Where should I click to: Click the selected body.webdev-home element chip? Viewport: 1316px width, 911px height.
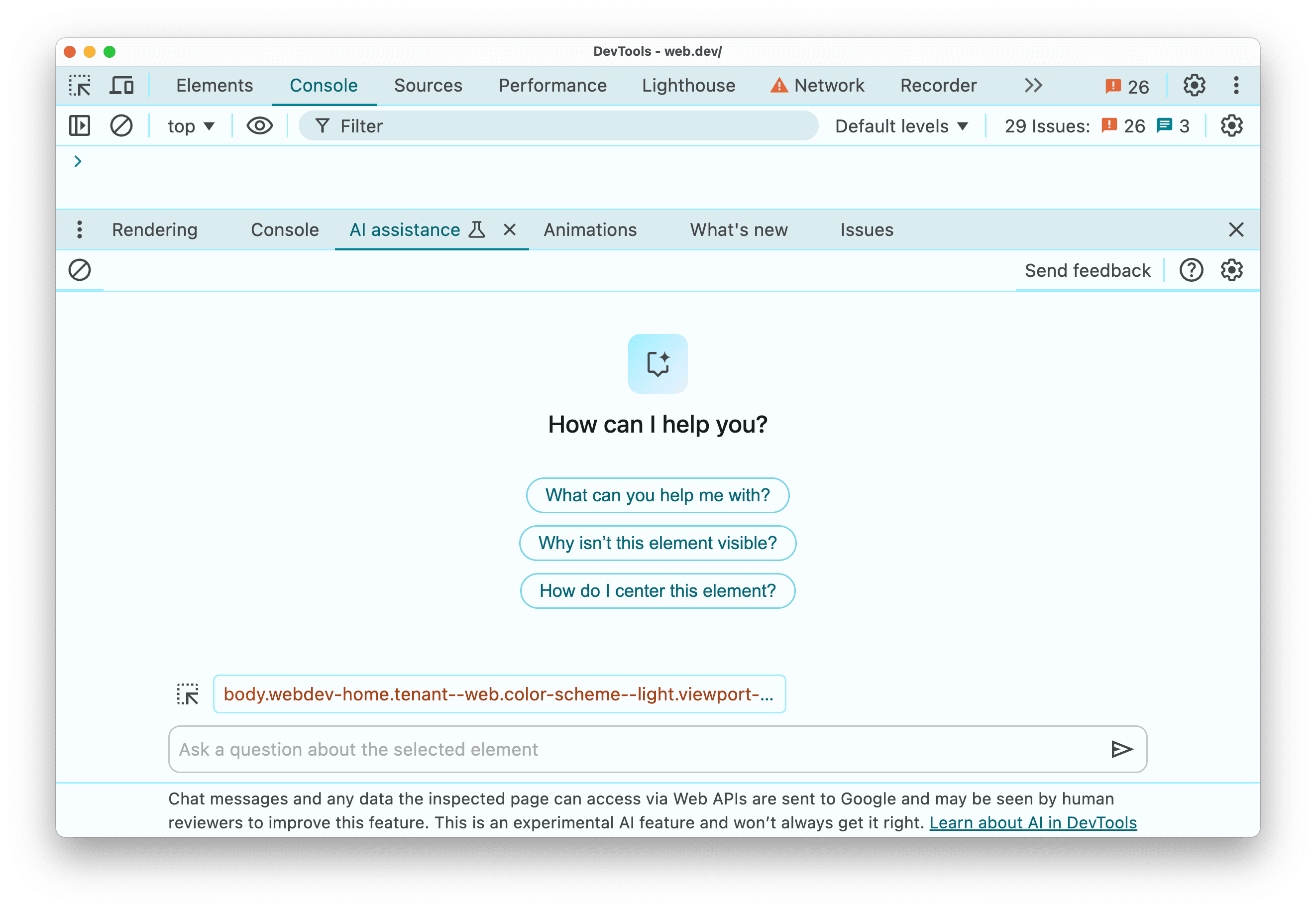(x=499, y=694)
